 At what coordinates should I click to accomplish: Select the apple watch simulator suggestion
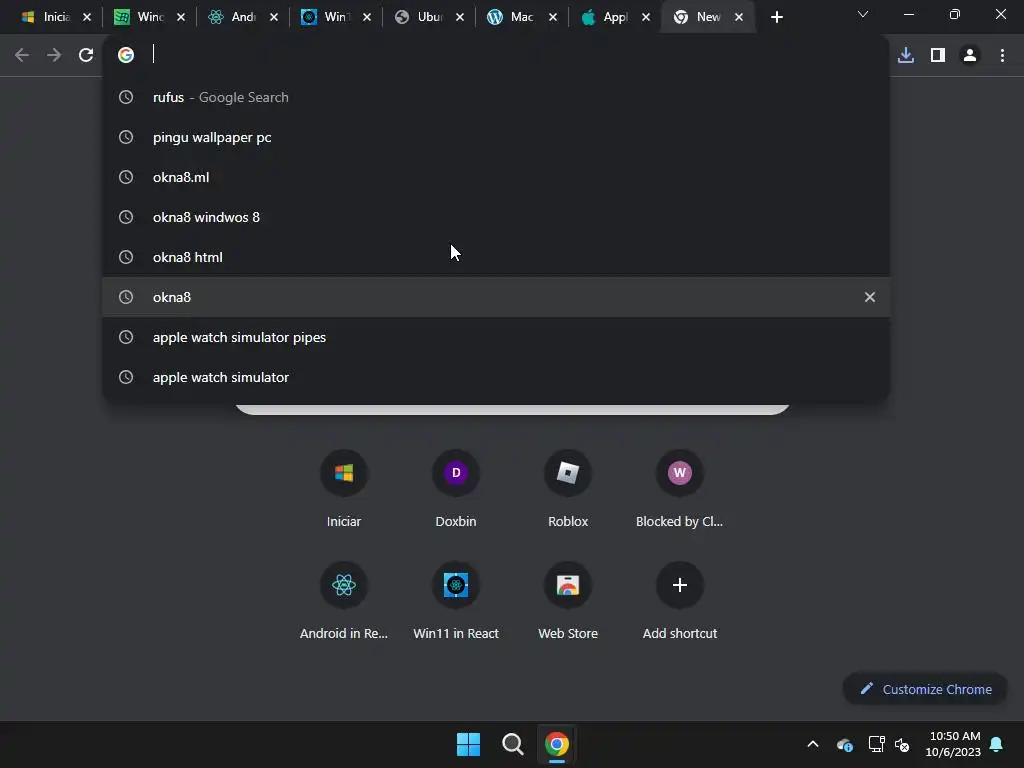[496, 377]
